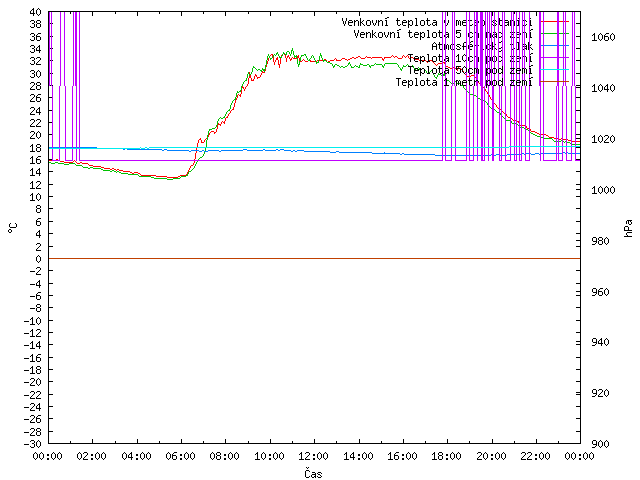Click red legend line sample for meteo stanici
640x480 pixels.
tap(554, 21)
